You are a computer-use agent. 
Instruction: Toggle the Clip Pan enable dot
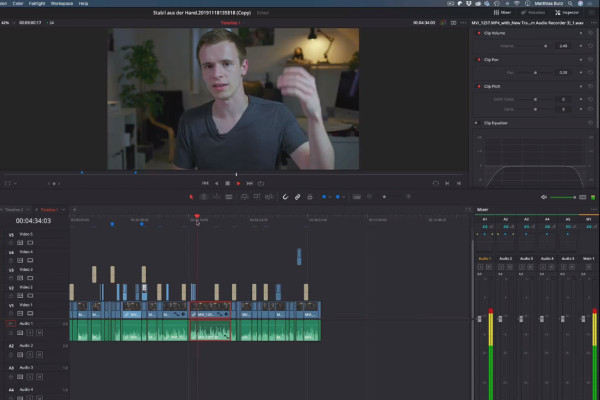point(479,60)
